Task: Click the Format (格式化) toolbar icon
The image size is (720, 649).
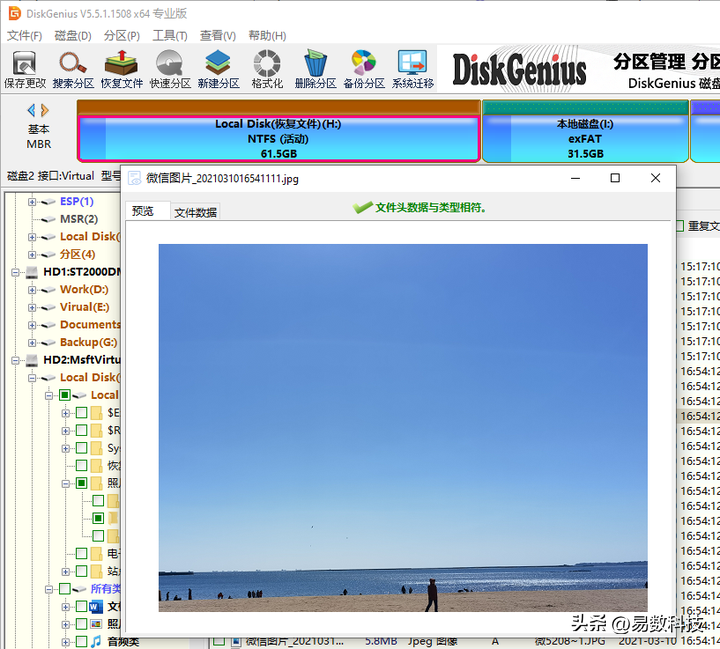Action: click(267, 69)
